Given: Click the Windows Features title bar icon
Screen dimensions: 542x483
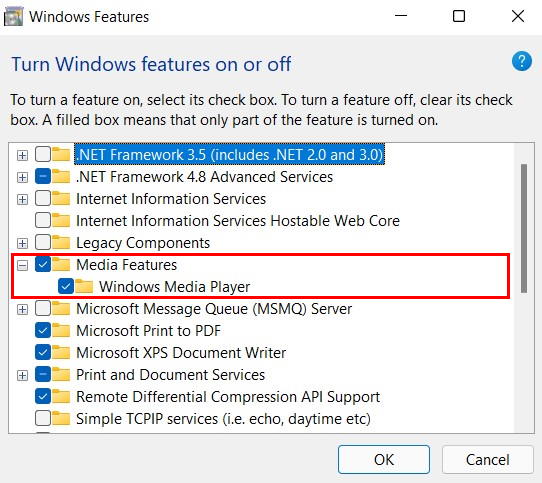Looking at the screenshot, I should pos(13,17).
